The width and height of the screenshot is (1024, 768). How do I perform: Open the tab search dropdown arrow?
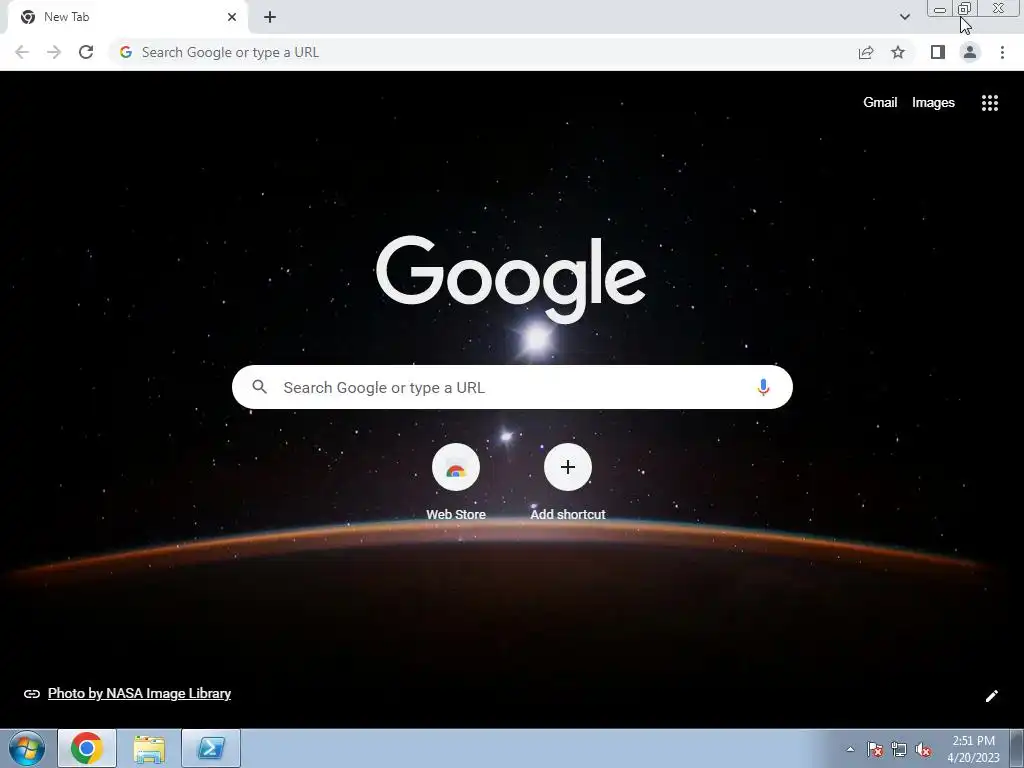pyautogui.click(x=904, y=17)
